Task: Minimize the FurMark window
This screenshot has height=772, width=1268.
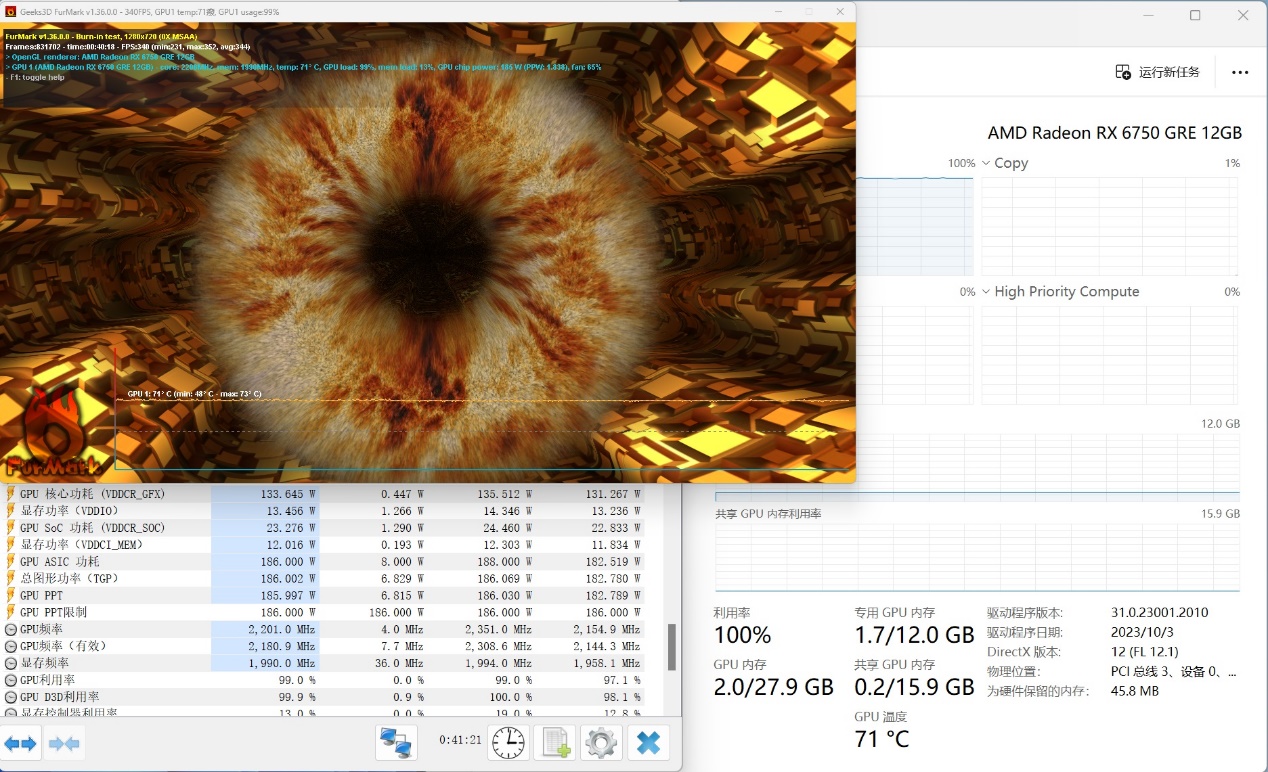Action: click(779, 11)
